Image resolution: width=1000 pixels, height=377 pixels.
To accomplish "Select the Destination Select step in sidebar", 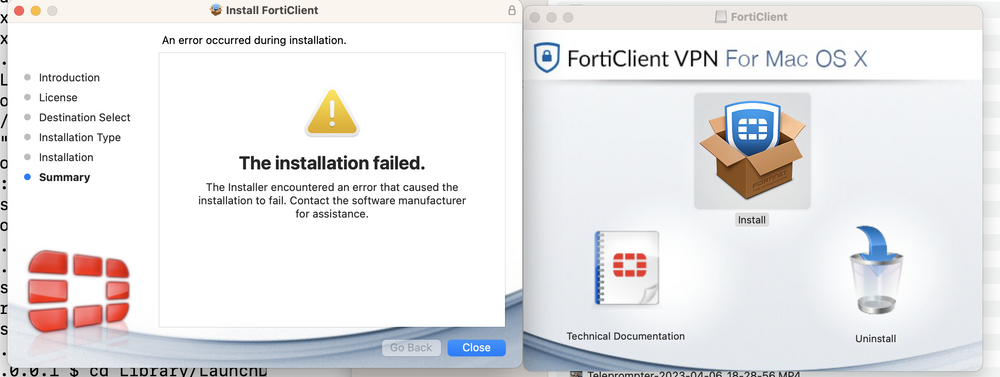I will [84, 117].
